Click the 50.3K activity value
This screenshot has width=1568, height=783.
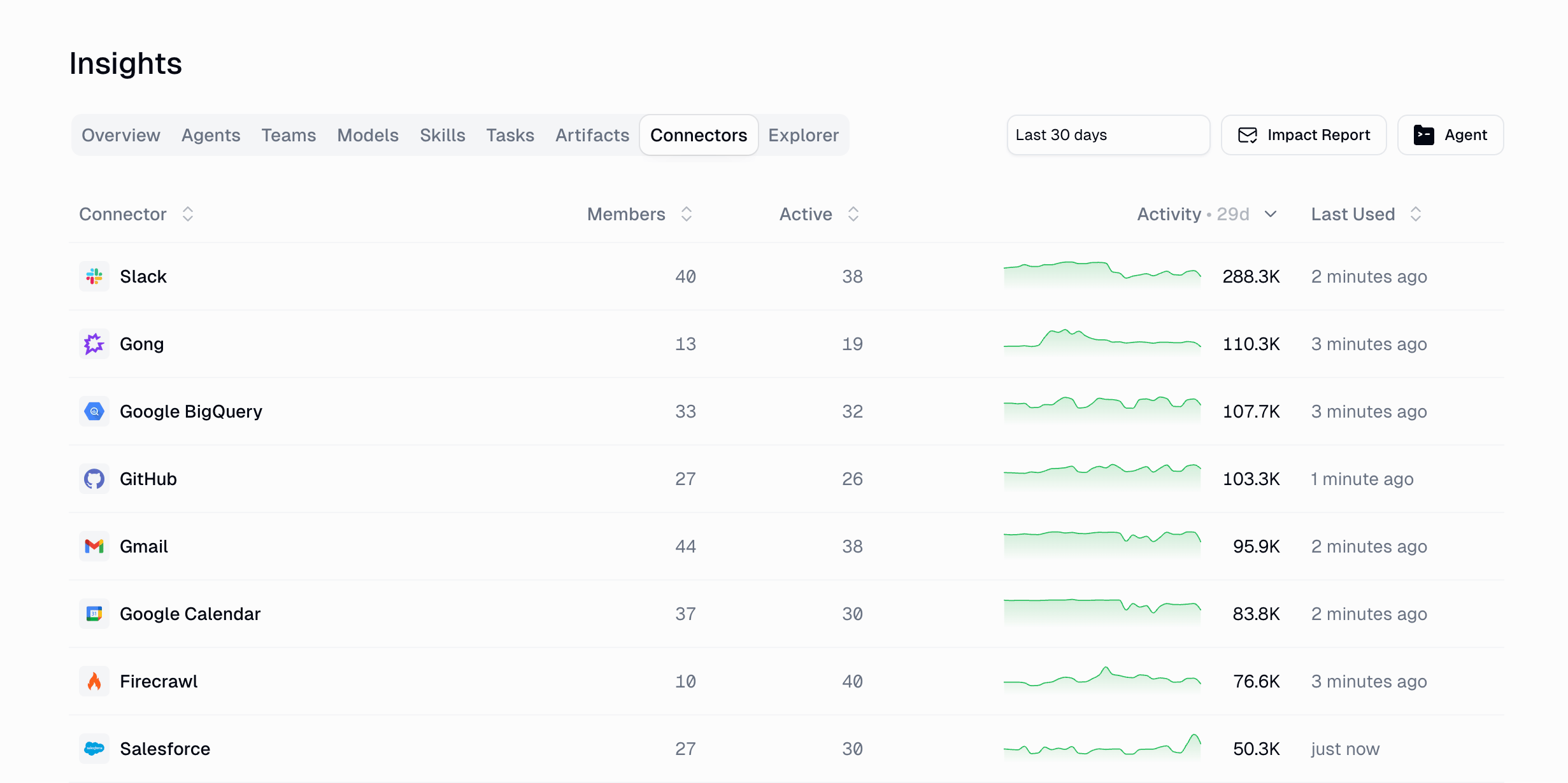pos(1256,749)
